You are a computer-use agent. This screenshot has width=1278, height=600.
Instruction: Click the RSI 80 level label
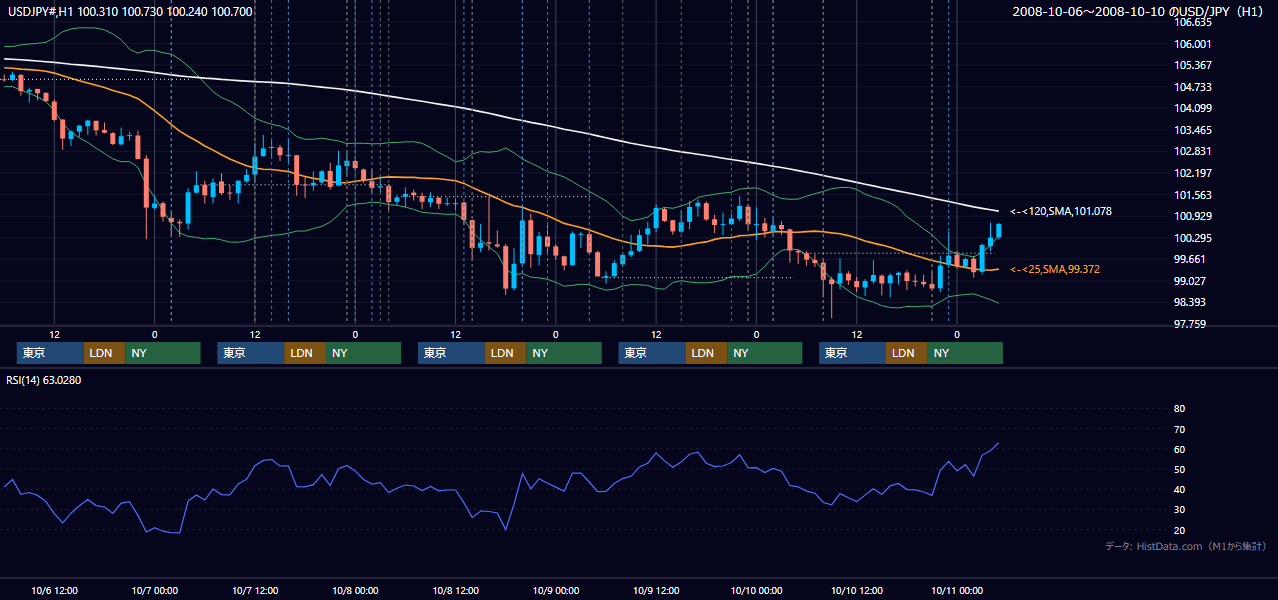click(1179, 409)
